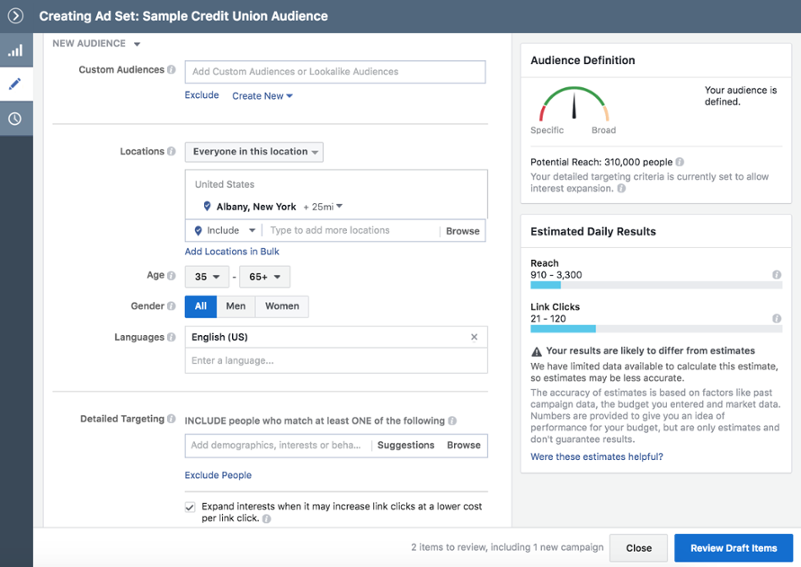The image size is (801, 567).
Task: Open the Add Locations in Bulk link
Action: coord(232,251)
